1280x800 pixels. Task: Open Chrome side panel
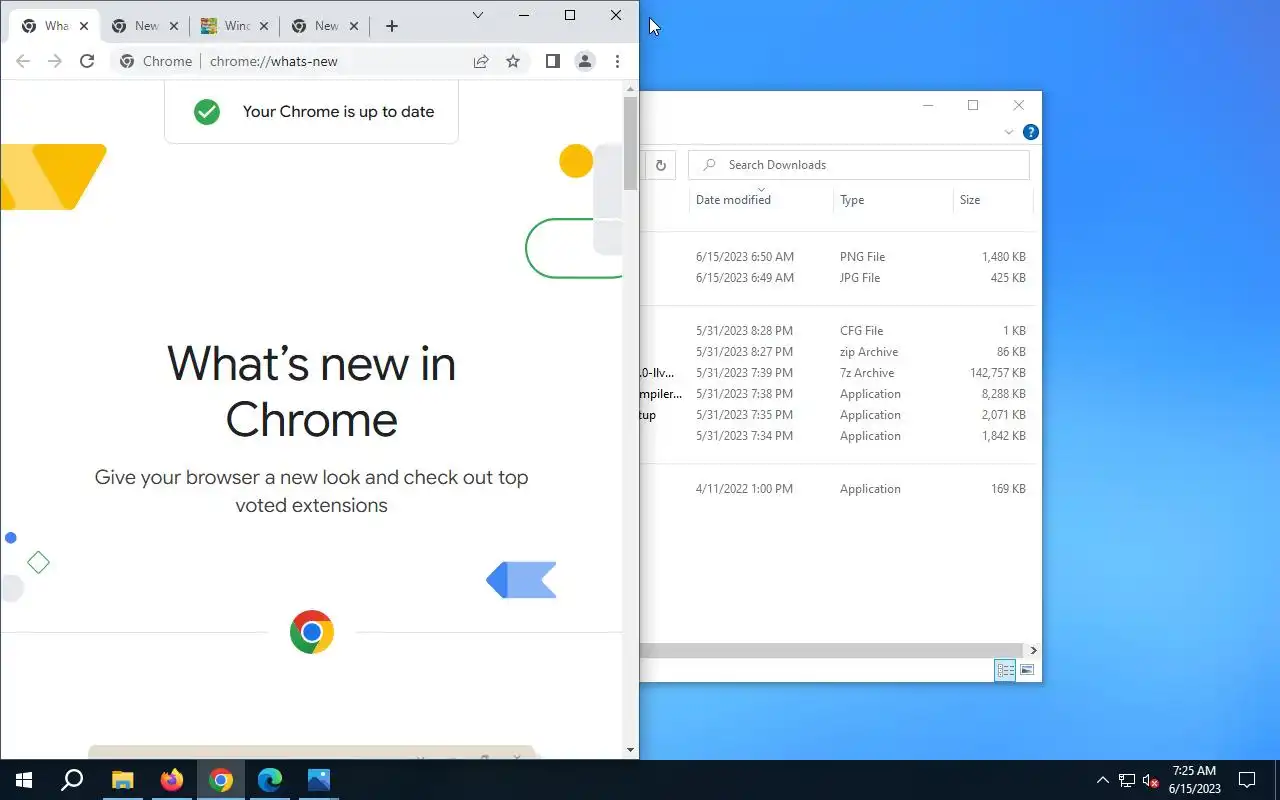point(552,61)
